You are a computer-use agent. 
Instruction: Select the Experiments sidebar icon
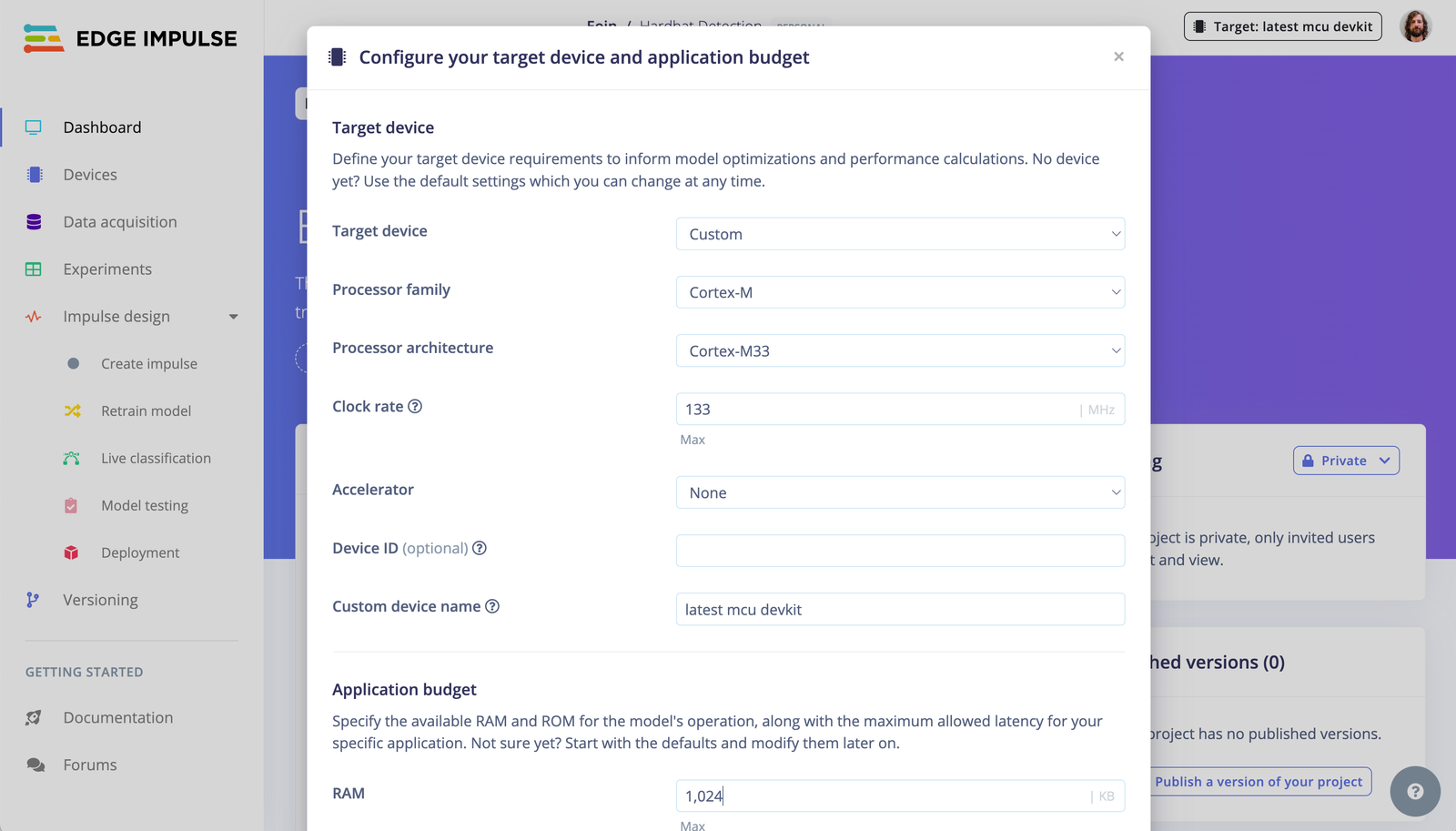34,269
